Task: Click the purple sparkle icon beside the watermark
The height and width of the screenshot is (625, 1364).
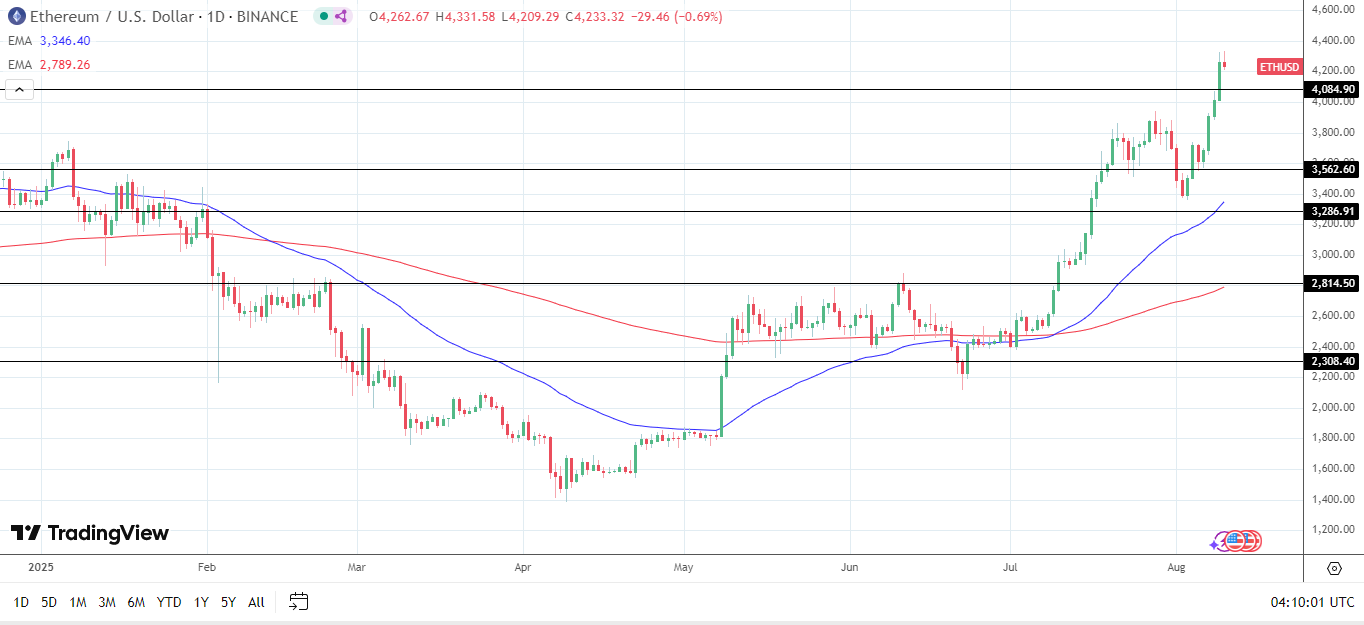Action: point(1213,546)
